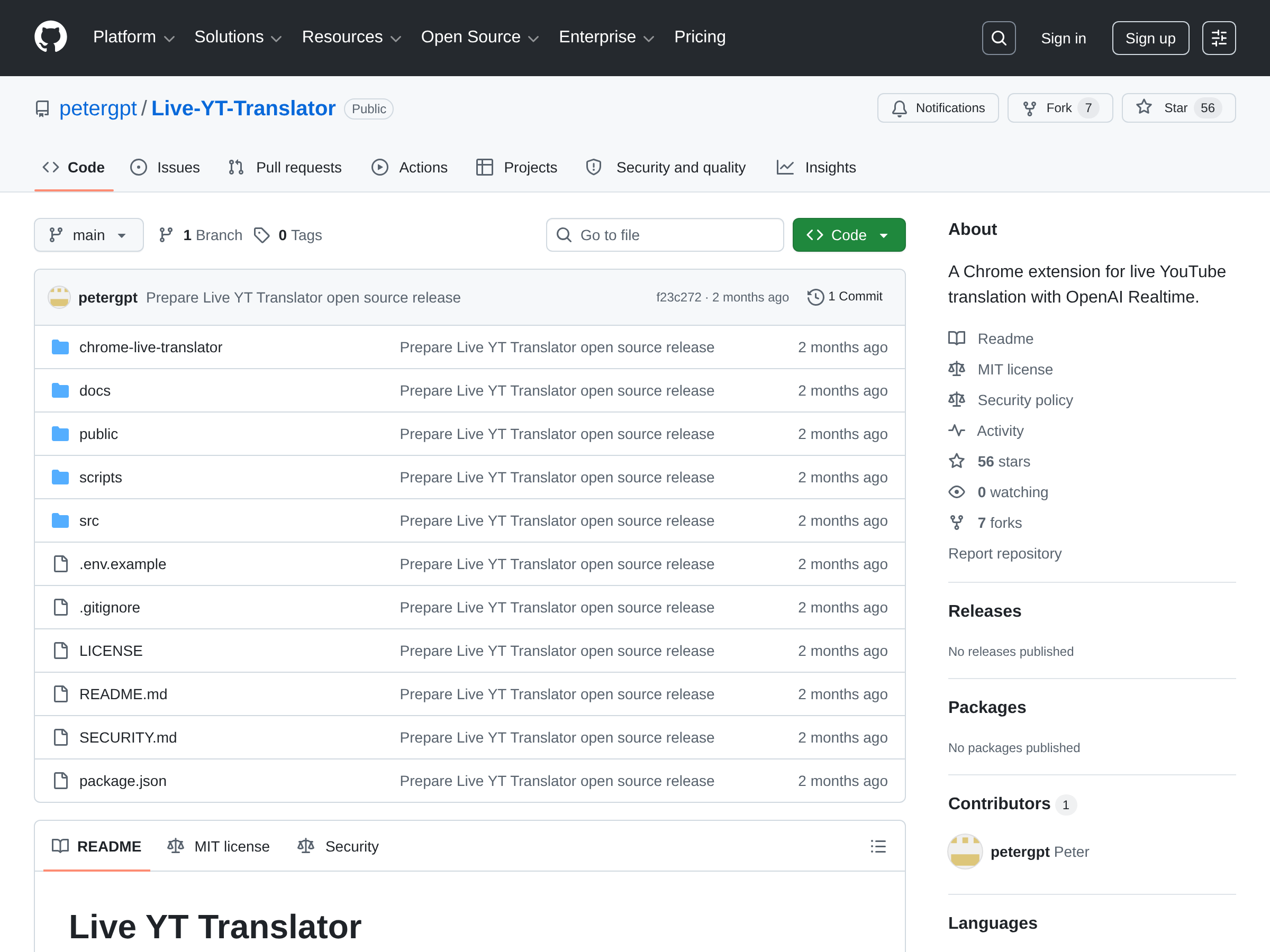Click the scripts folder icon

60,477
